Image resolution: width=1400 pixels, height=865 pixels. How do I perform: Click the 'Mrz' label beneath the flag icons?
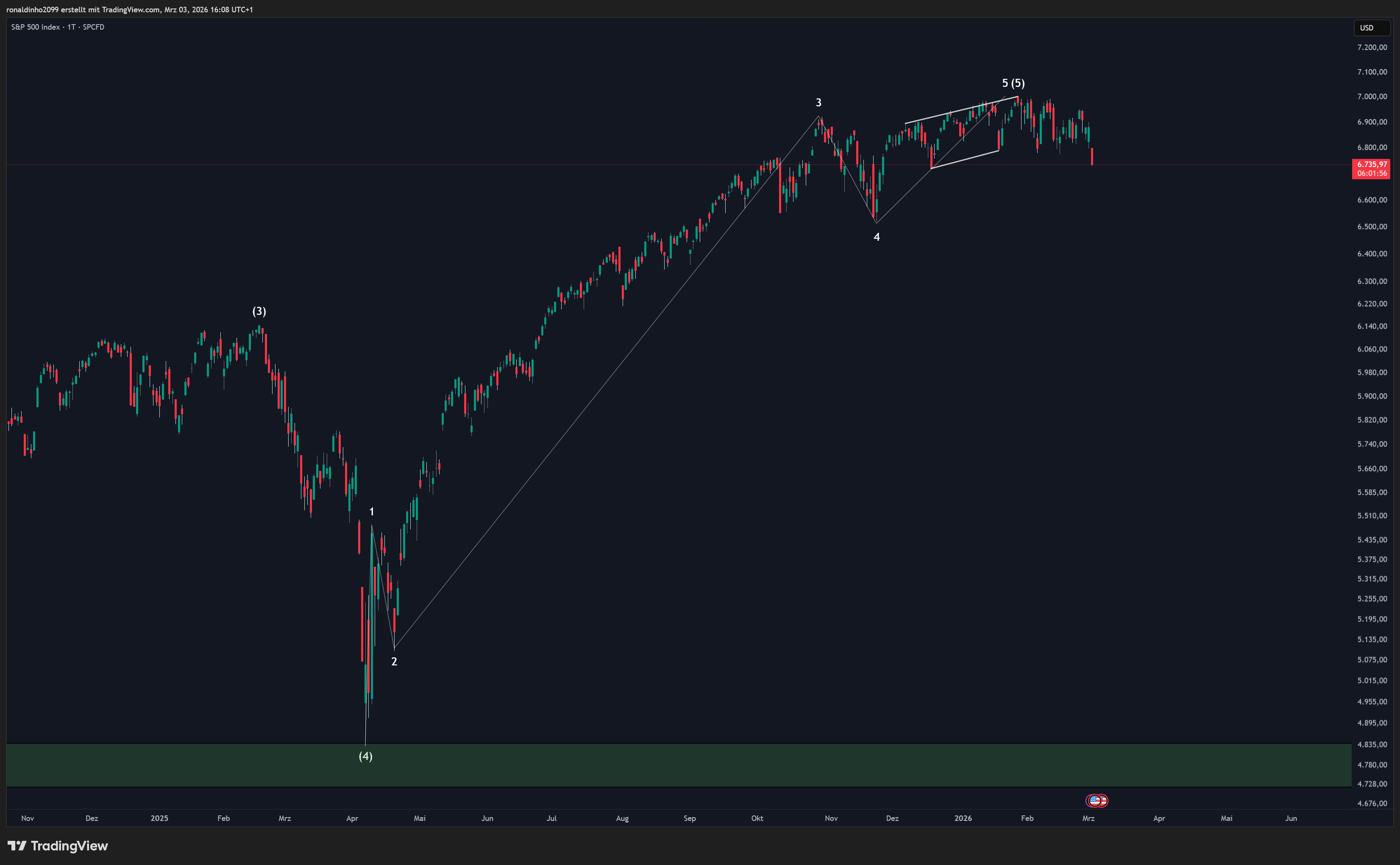[1088, 818]
